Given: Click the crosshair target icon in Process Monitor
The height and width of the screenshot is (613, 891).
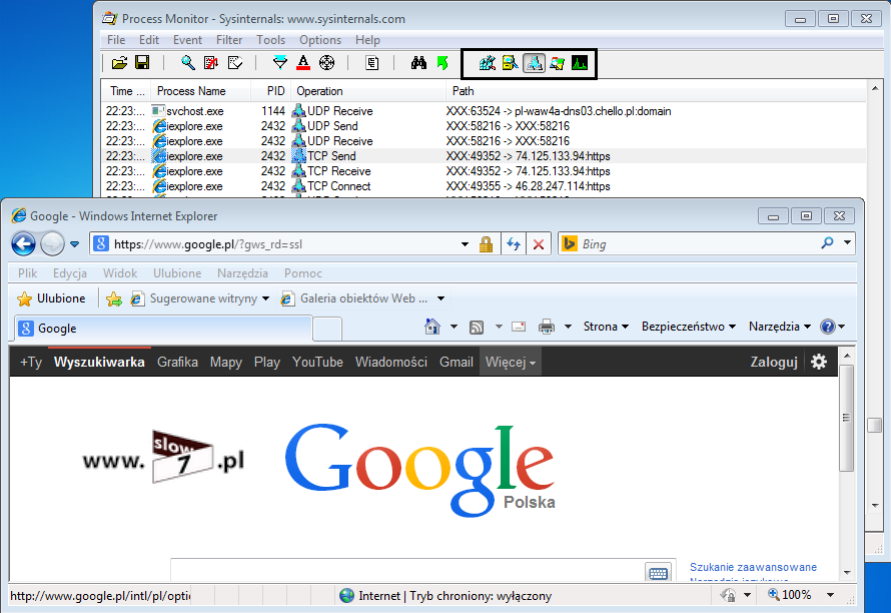Looking at the screenshot, I should tap(327, 62).
